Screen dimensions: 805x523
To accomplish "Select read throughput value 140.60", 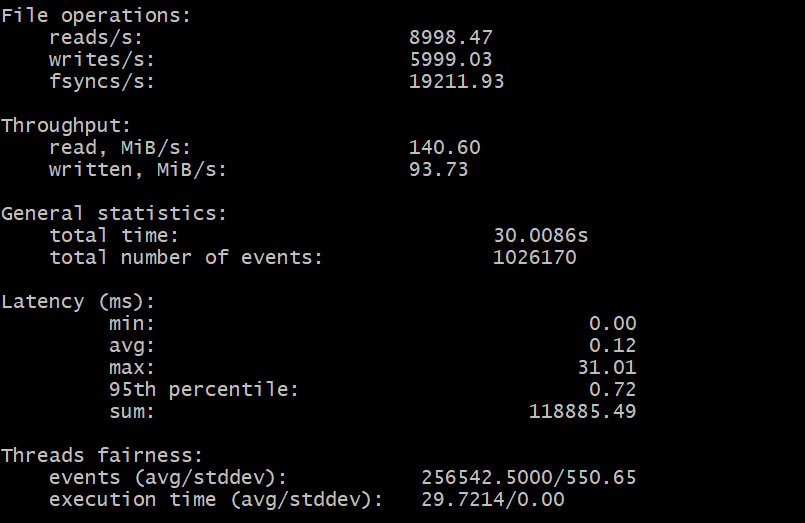I will click(445, 148).
